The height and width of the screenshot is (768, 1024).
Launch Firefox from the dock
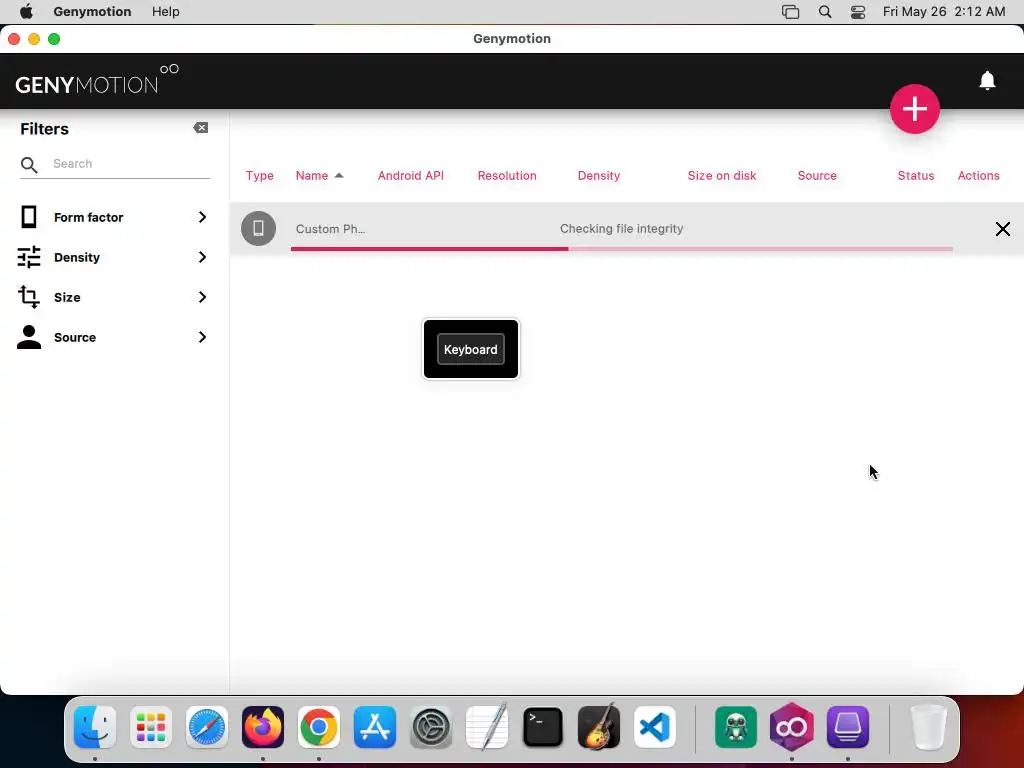[263, 727]
